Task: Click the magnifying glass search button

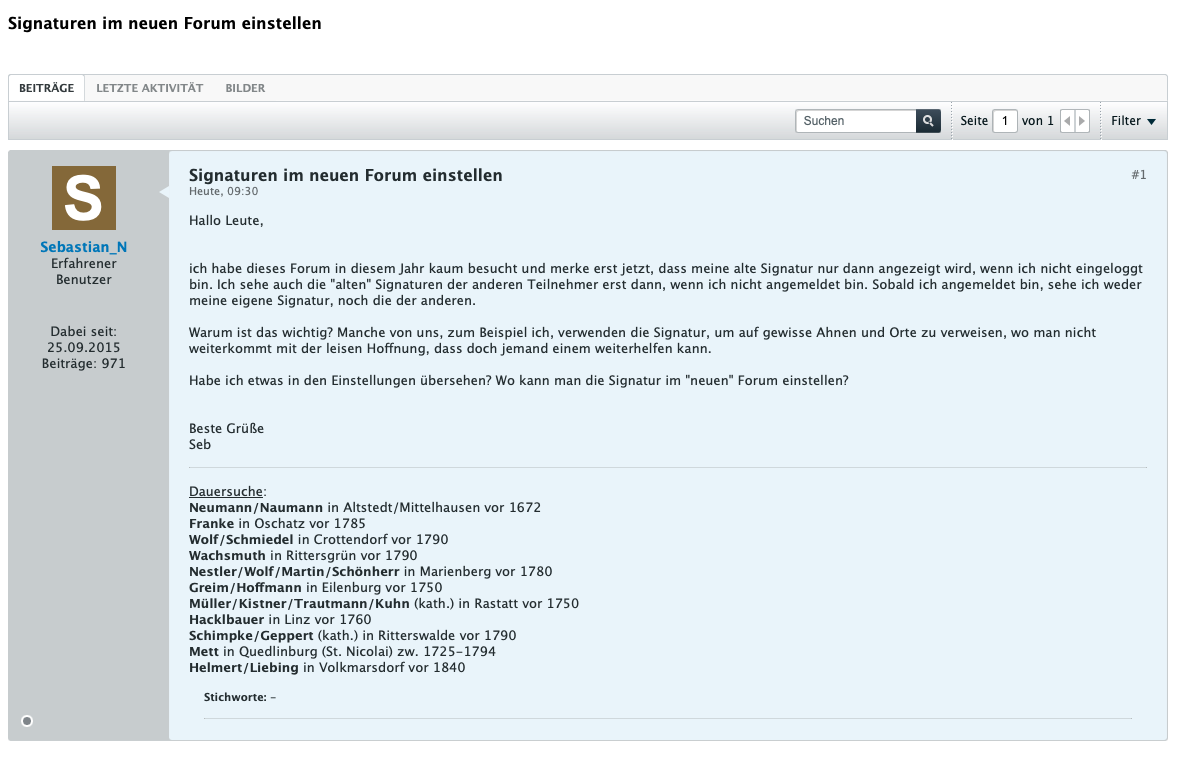Action: [928, 121]
